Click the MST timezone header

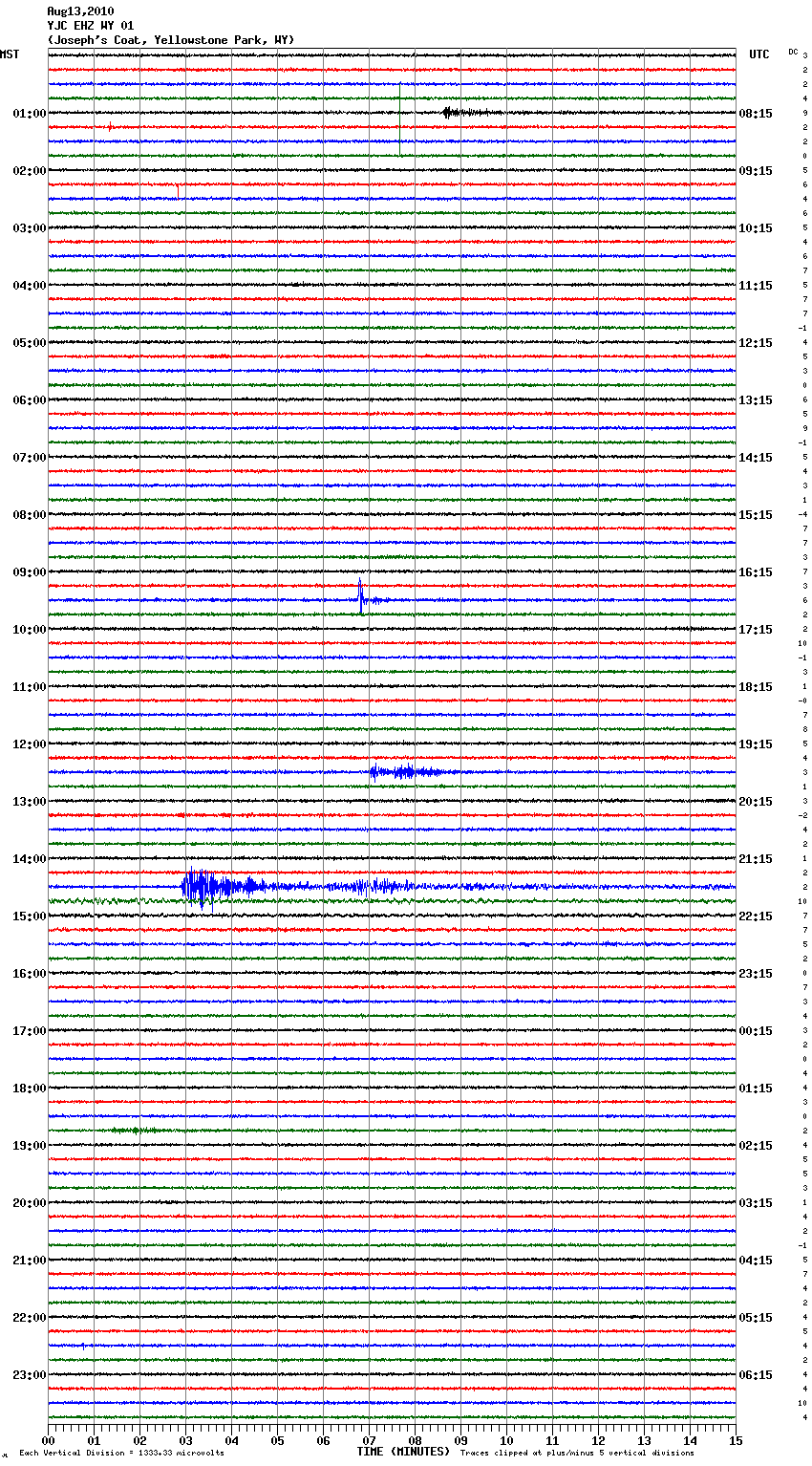point(10,54)
